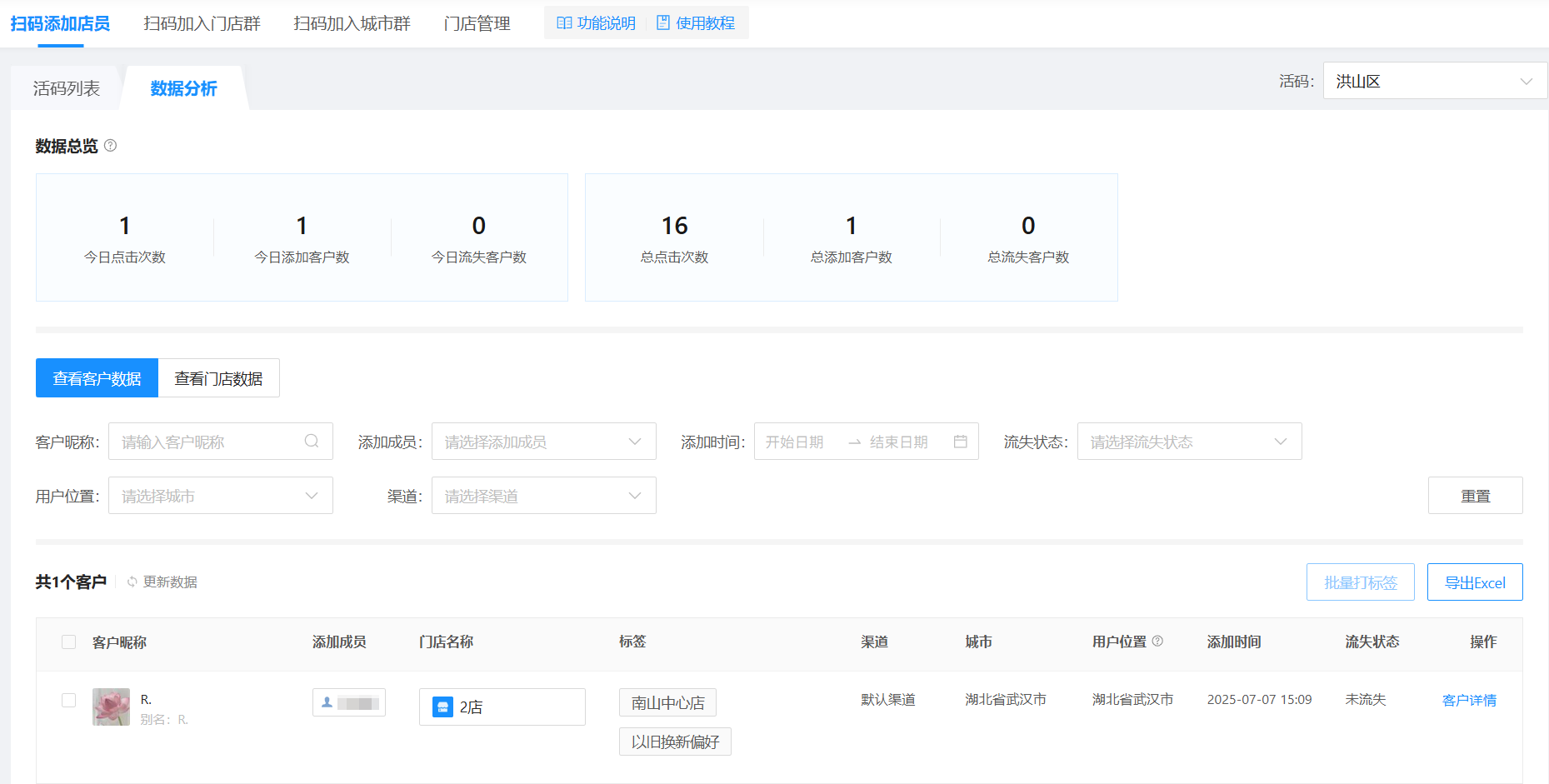Click customer R. lotus avatar thumbnail
Image resolution: width=1549 pixels, height=784 pixels.
tap(111, 707)
